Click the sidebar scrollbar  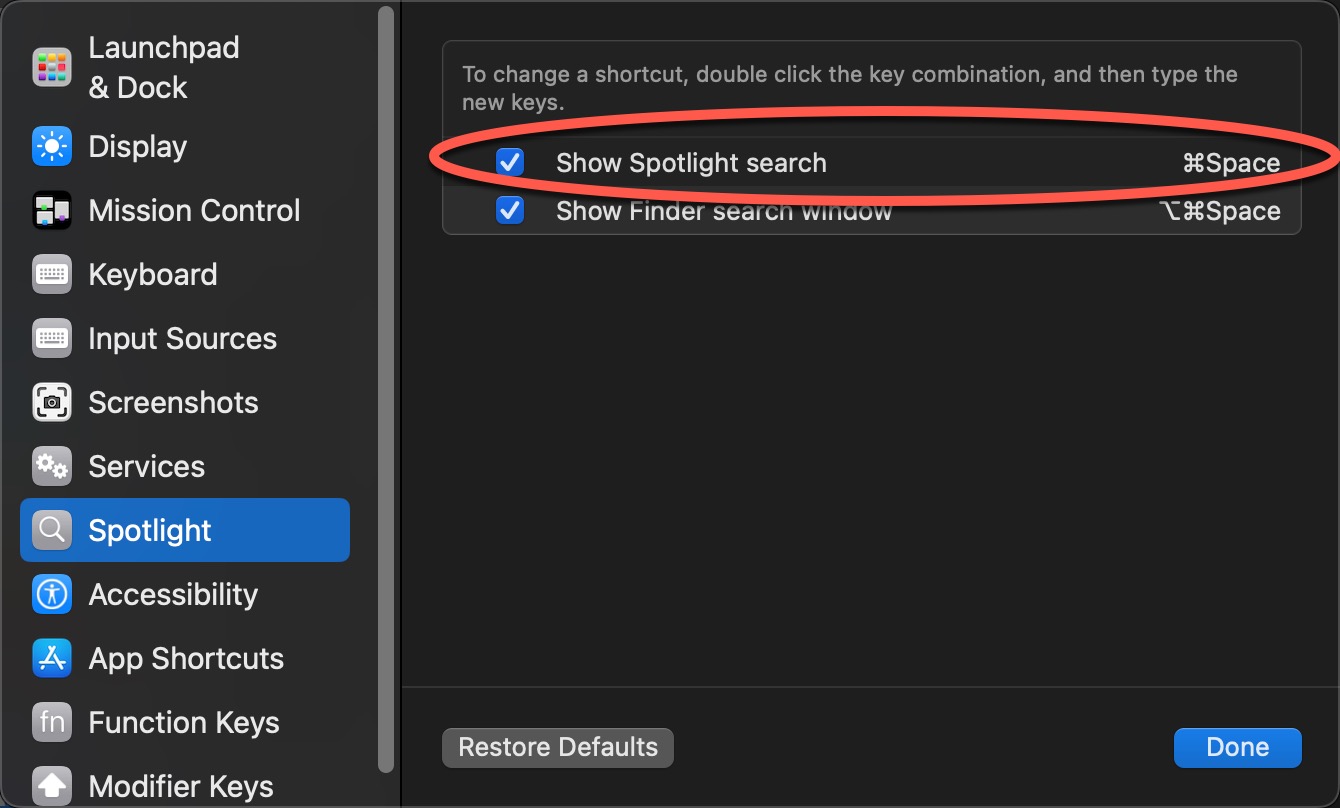tap(386, 300)
